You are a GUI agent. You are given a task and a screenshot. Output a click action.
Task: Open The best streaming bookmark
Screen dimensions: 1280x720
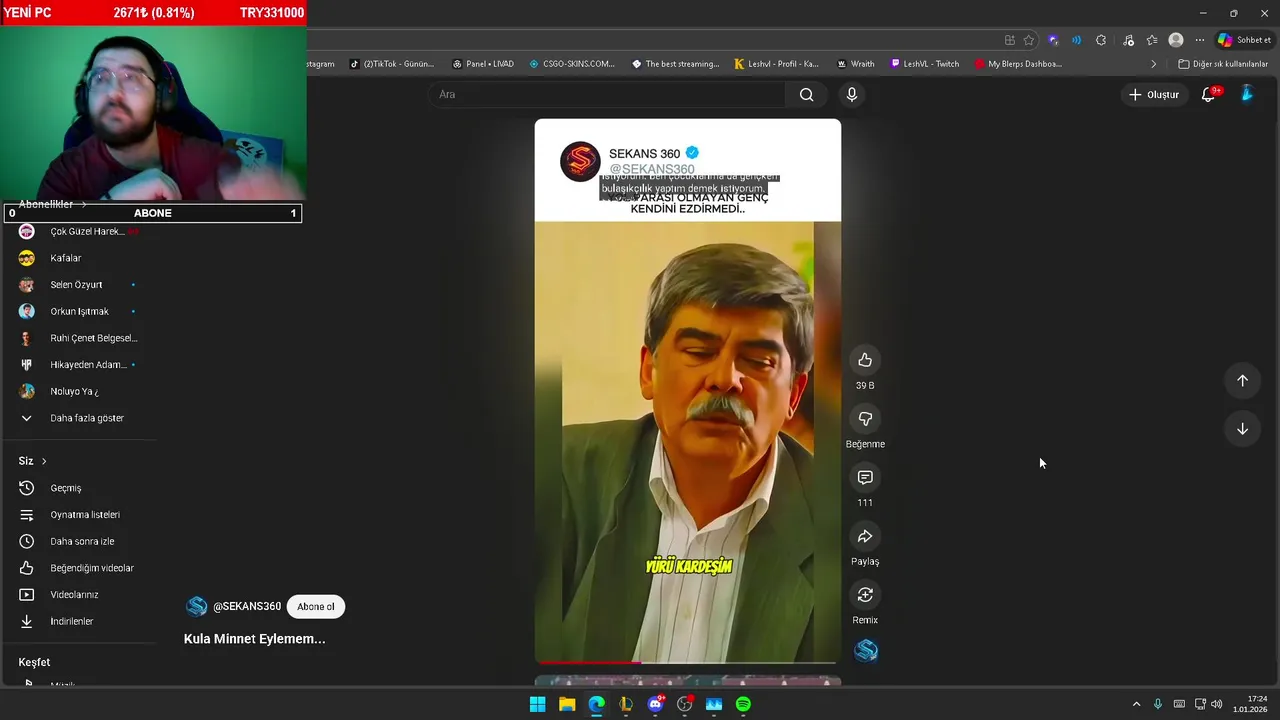pos(675,64)
